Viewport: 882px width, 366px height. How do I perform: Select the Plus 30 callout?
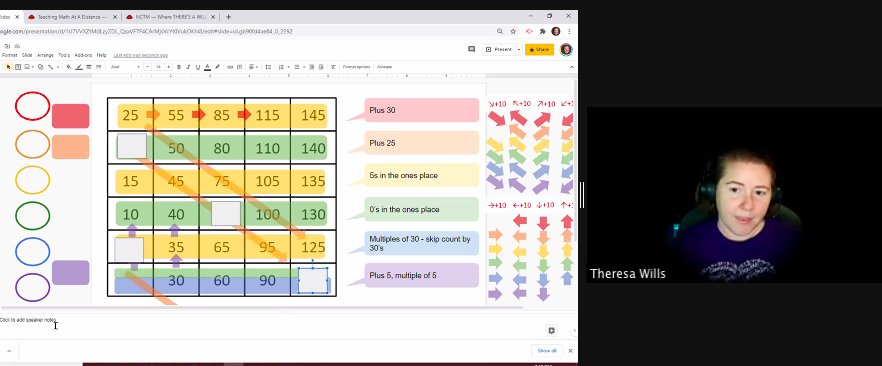(x=421, y=110)
